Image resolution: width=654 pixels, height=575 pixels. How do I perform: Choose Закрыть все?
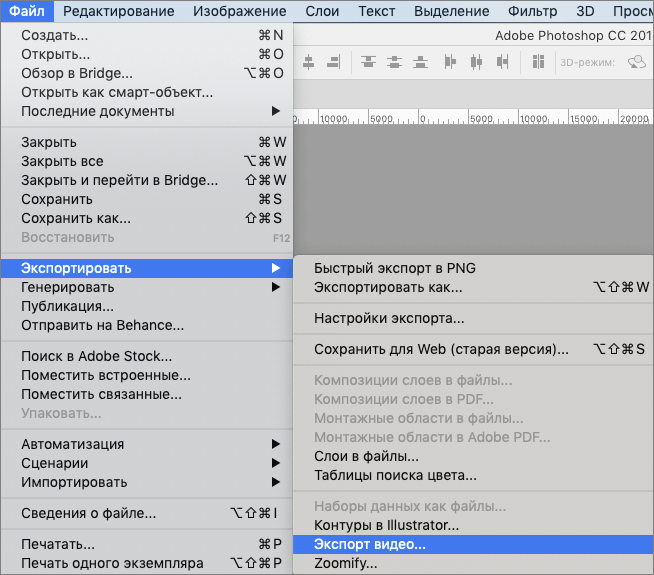pyautogui.click(x=146, y=161)
